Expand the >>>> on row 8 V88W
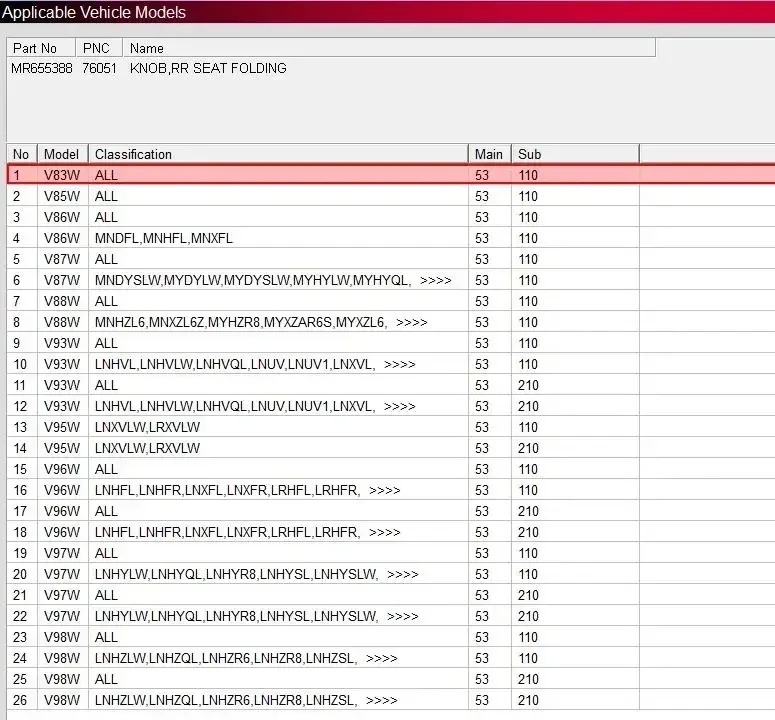This screenshot has width=775, height=720. (x=412, y=323)
